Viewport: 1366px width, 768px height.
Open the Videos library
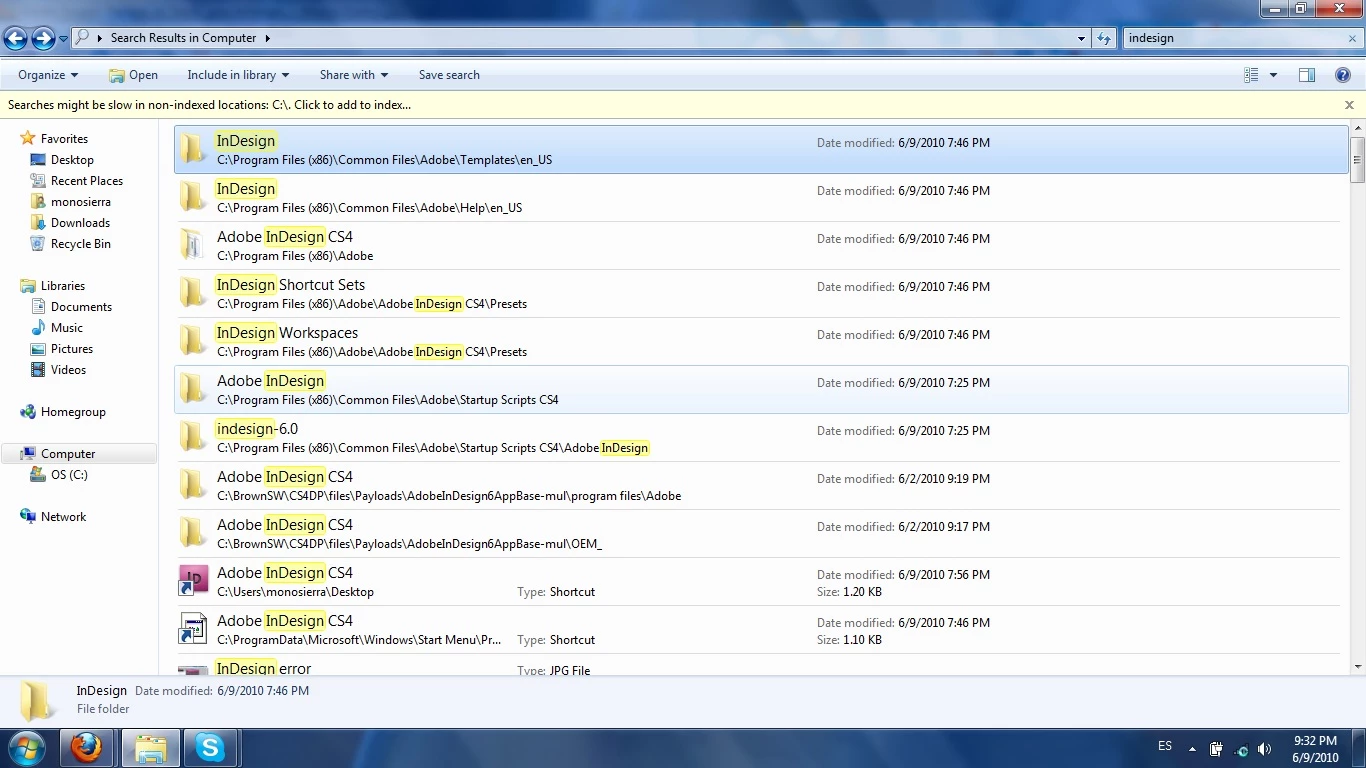pyautogui.click(x=68, y=370)
